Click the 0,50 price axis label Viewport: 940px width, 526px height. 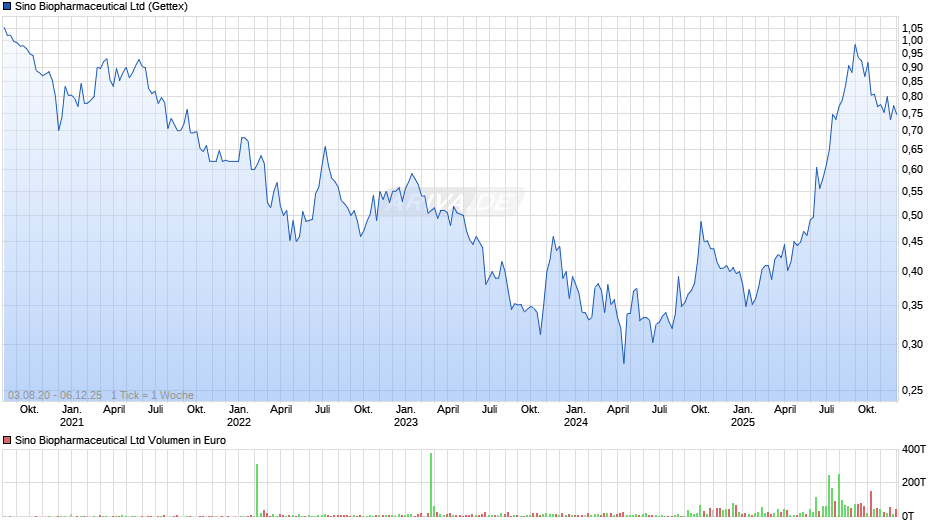pos(912,215)
